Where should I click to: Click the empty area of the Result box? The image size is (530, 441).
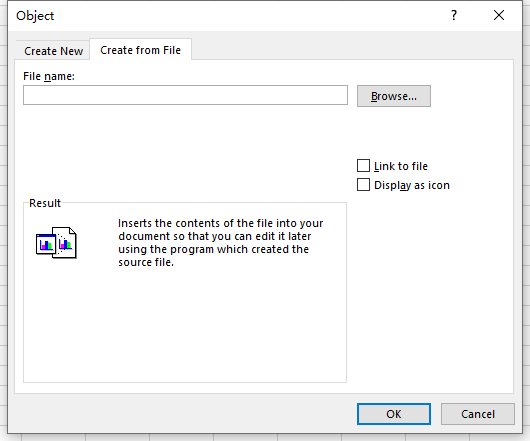click(x=185, y=324)
